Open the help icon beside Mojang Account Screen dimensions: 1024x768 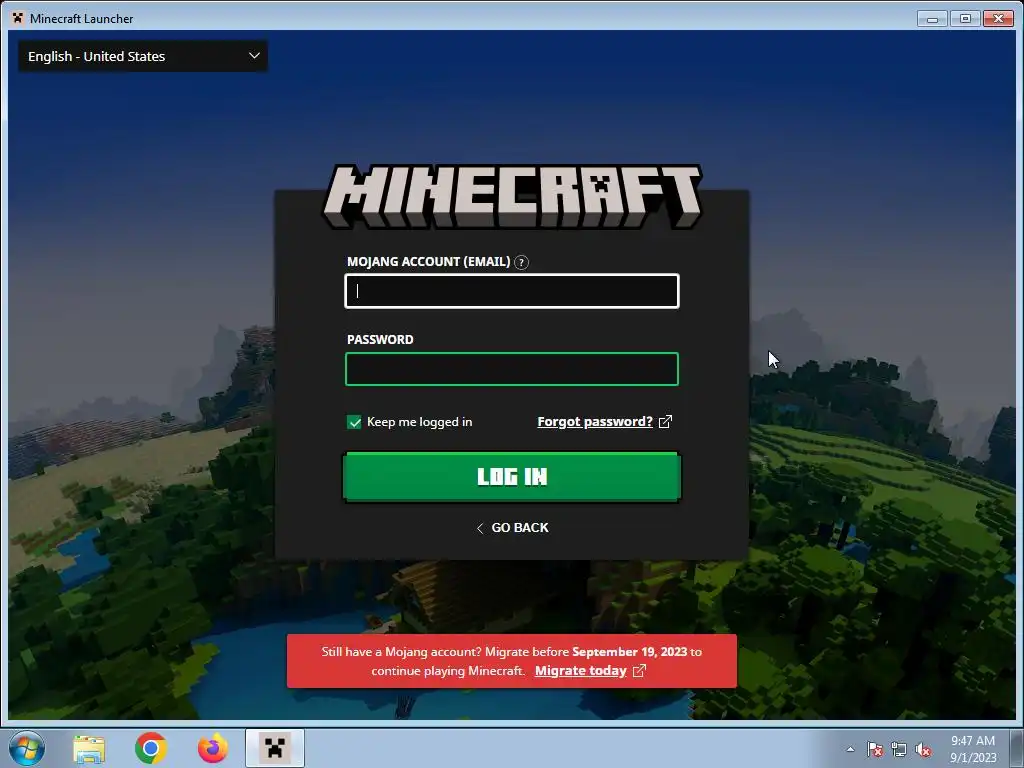[x=521, y=263]
